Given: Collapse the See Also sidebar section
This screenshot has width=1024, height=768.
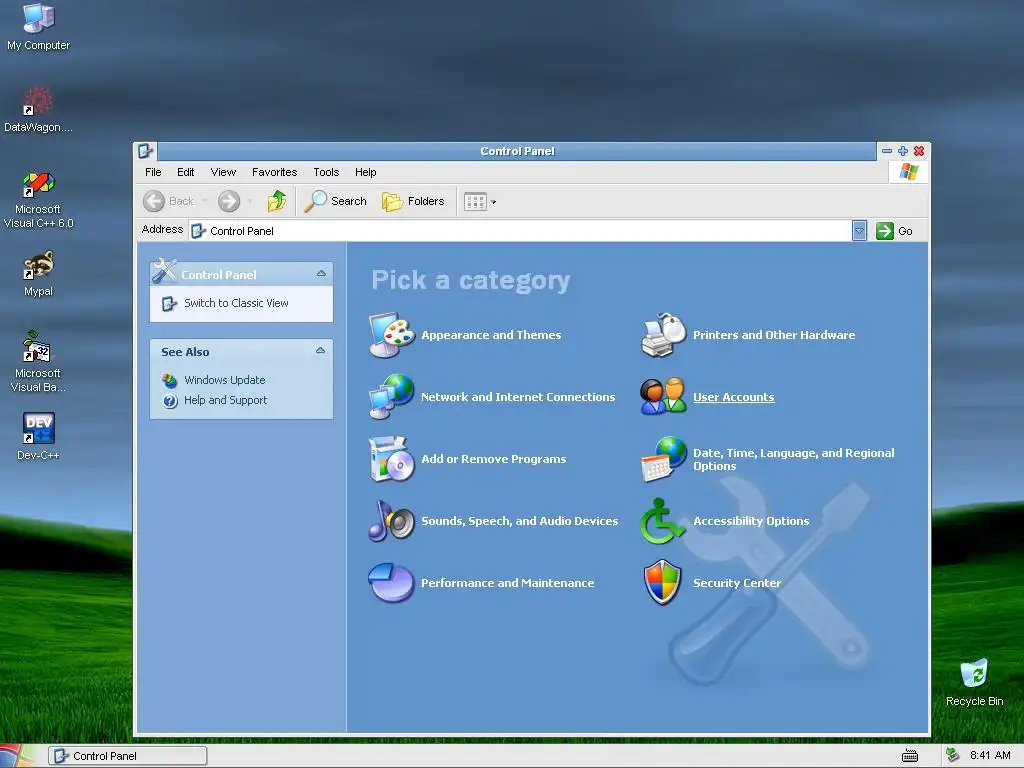Looking at the screenshot, I should pyautogui.click(x=321, y=351).
